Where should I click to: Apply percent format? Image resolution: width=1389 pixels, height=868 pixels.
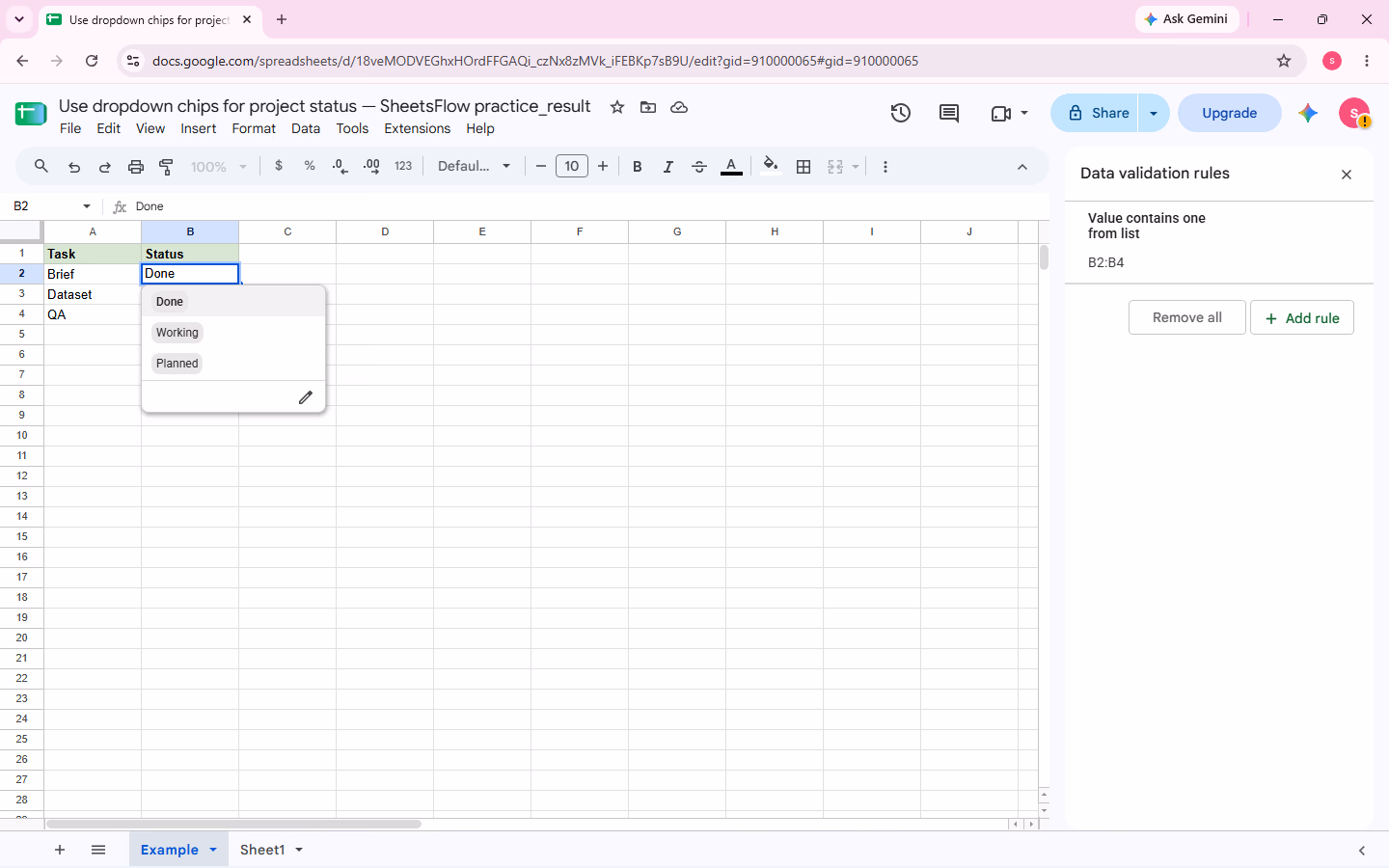(x=310, y=166)
